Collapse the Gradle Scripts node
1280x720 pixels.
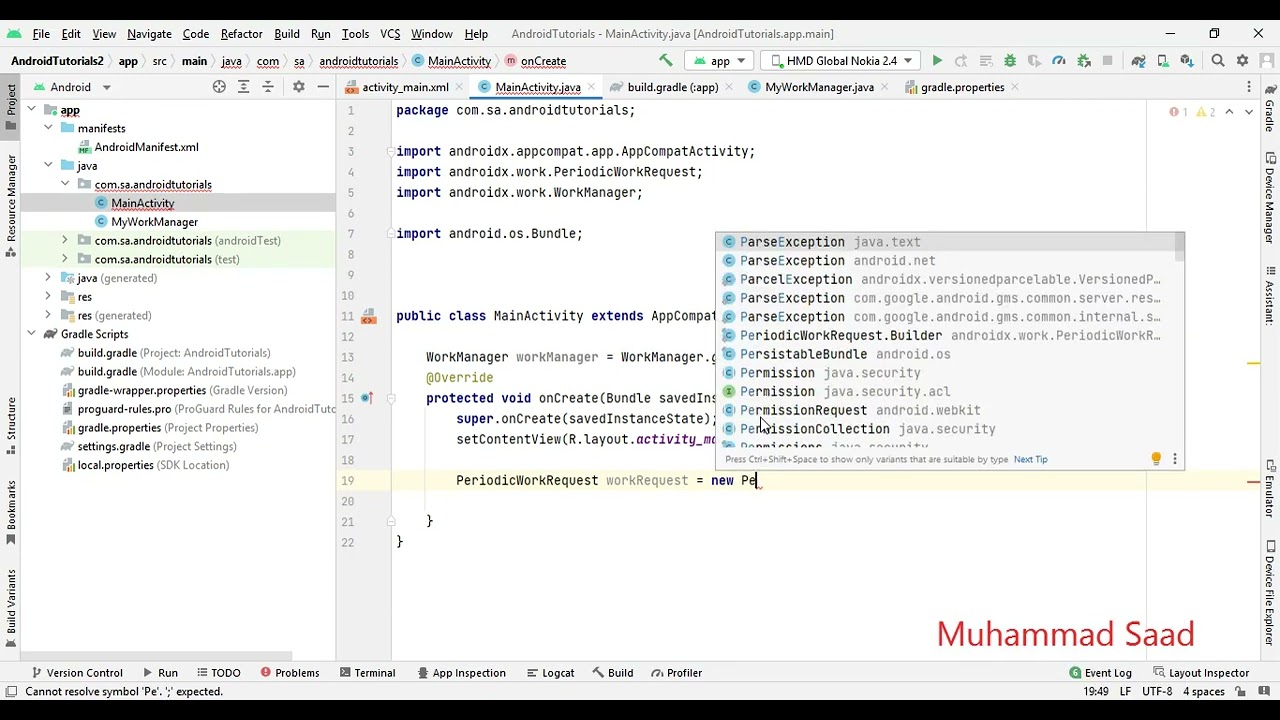point(31,334)
